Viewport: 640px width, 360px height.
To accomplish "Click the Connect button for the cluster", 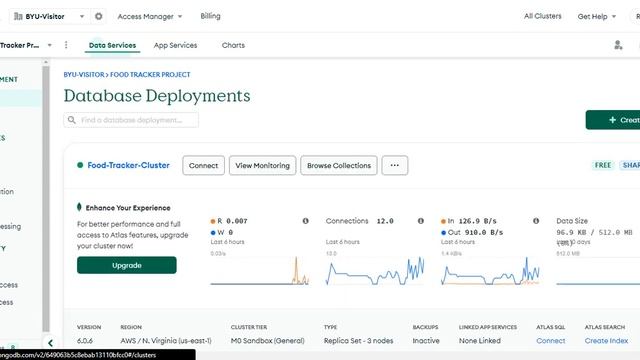I will pyautogui.click(x=203, y=165).
